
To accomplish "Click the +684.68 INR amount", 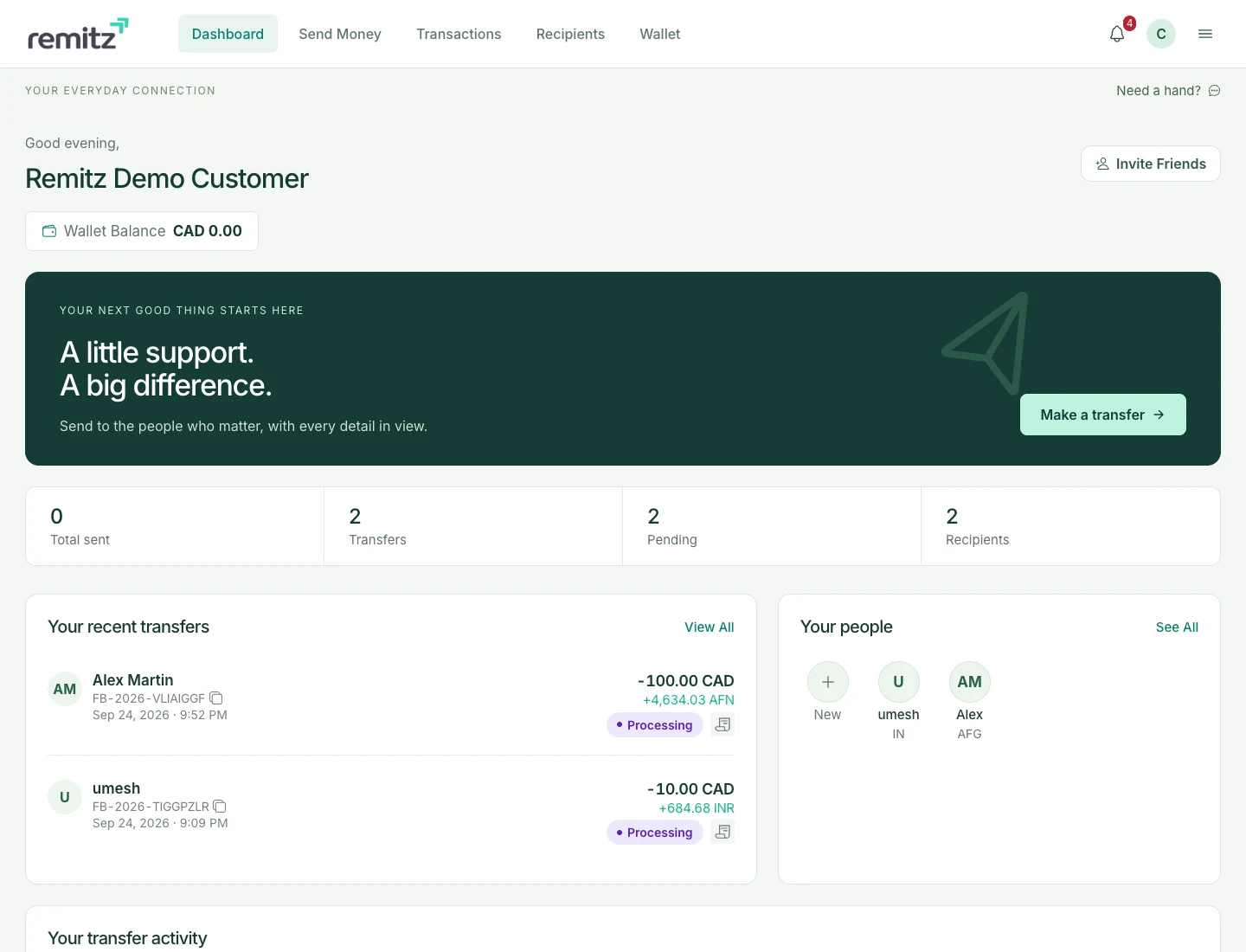I will (x=697, y=808).
